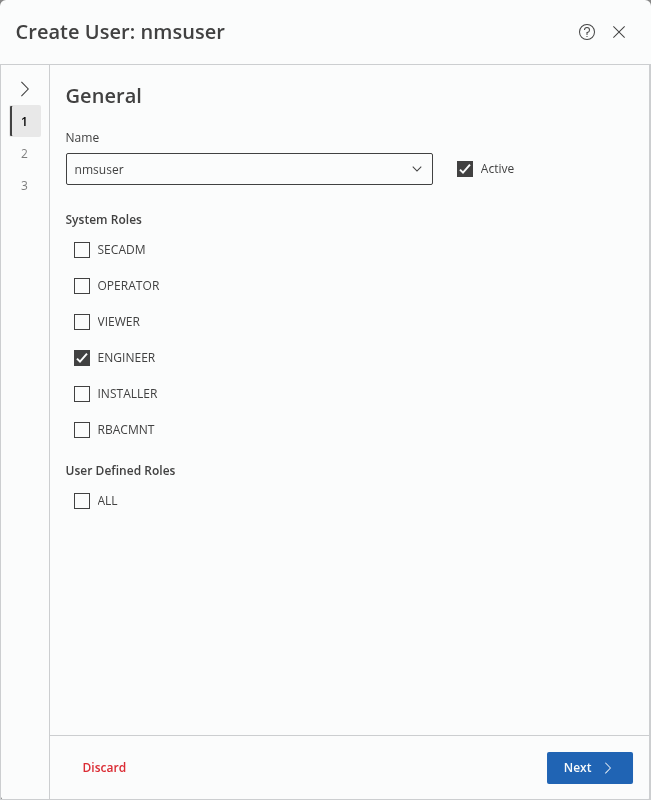Screen dimensions: 651x800
Task: Expand the step sidebar with chevron
Action: point(25,89)
